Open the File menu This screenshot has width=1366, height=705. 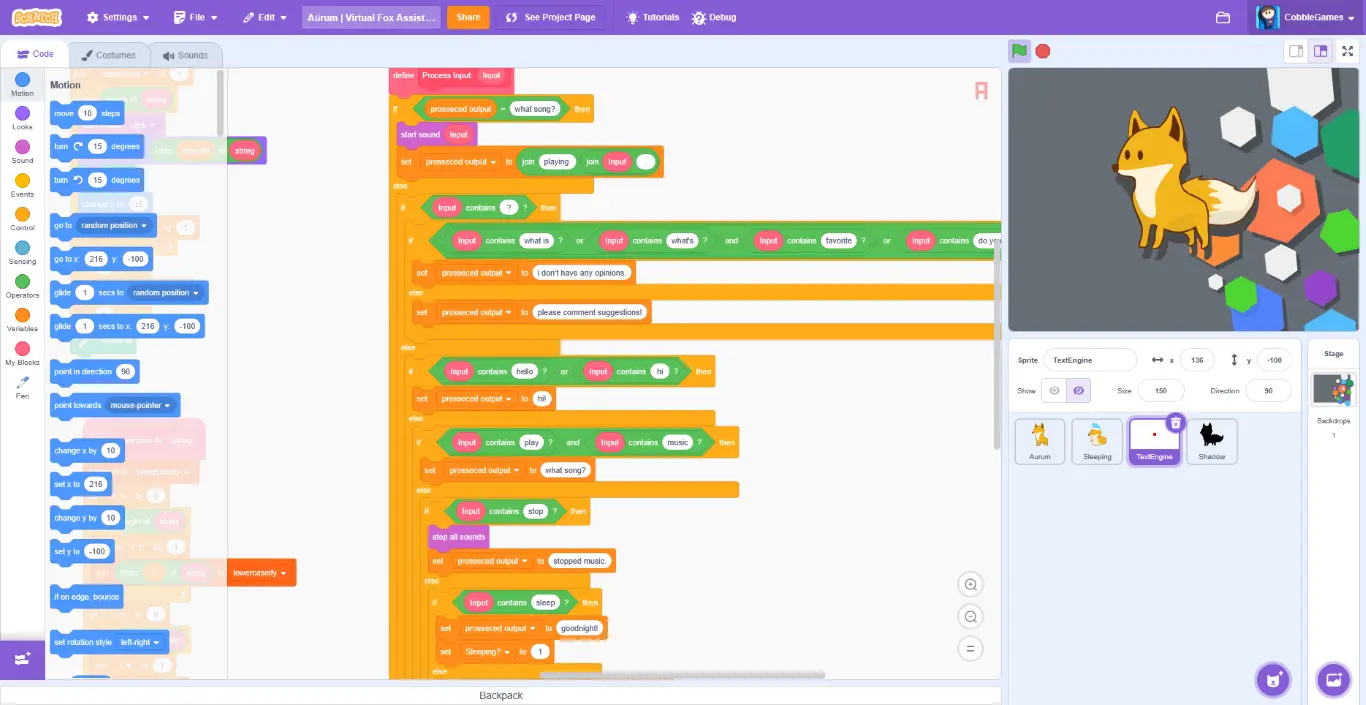tap(195, 17)
